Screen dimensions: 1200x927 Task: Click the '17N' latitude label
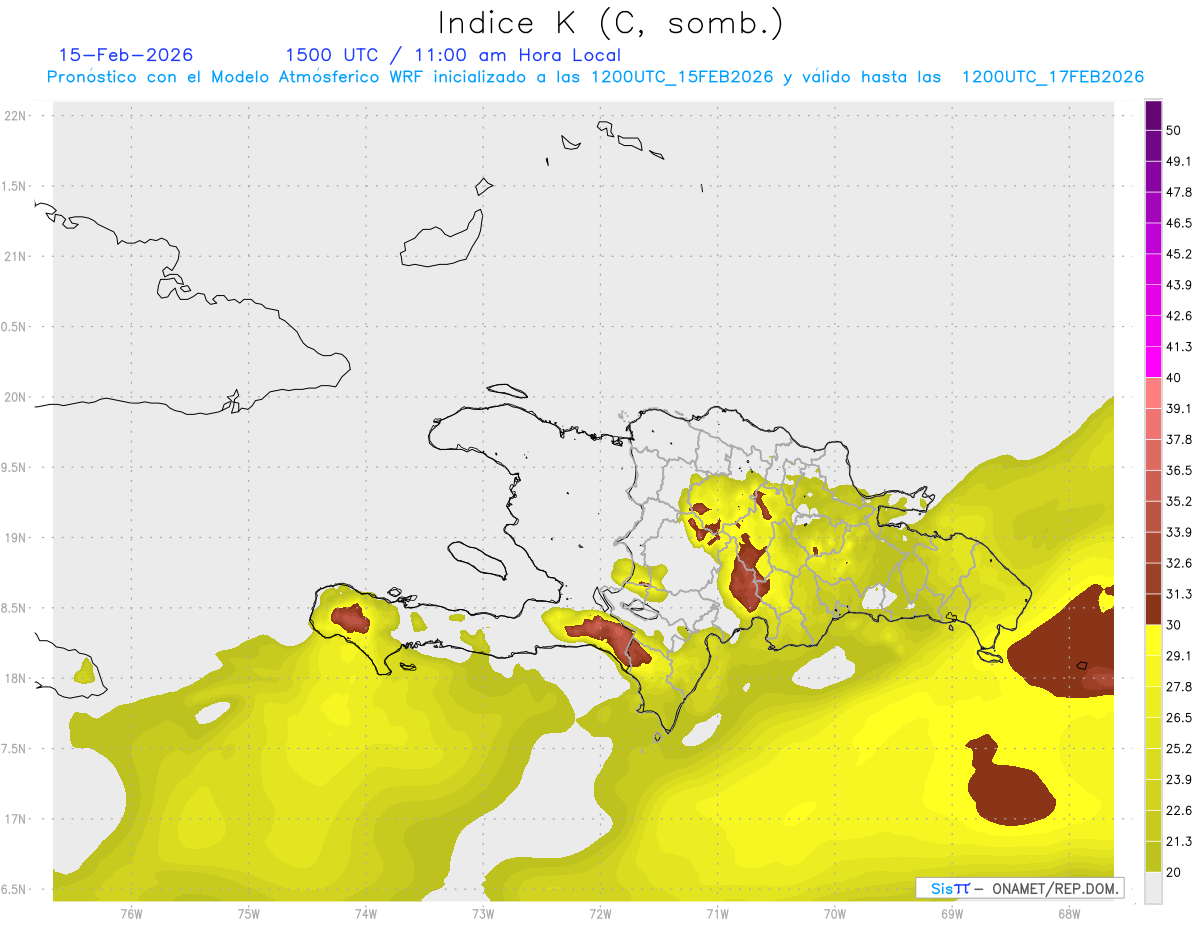15,819
